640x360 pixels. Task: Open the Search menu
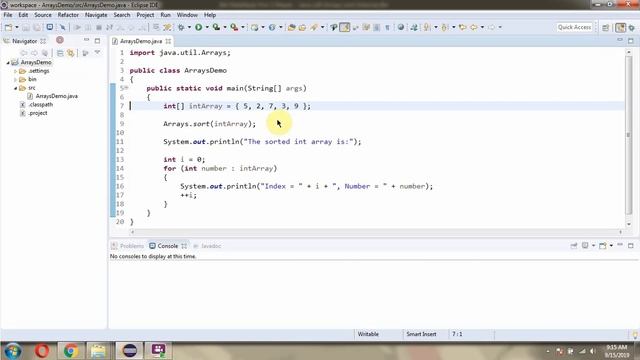(x=122, y=15)
